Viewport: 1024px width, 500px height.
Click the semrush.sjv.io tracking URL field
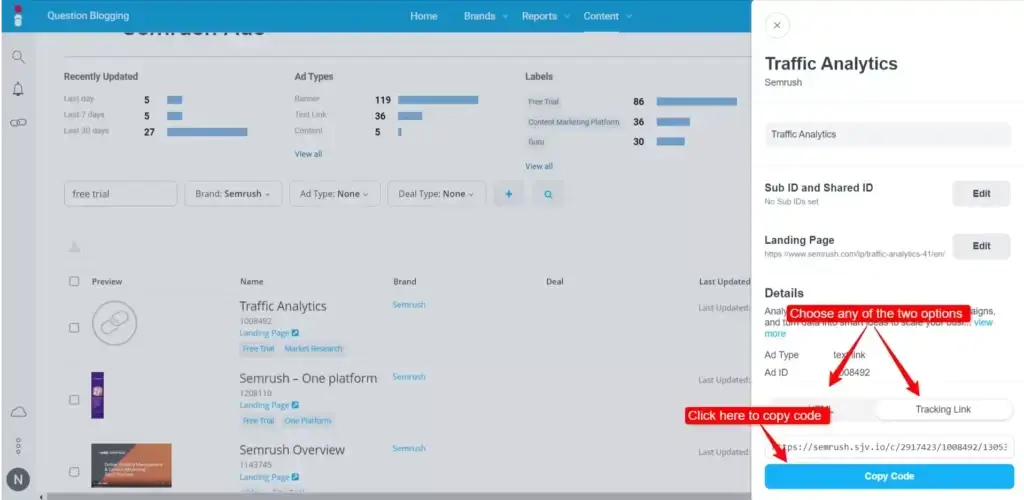(x=889, y=448)
